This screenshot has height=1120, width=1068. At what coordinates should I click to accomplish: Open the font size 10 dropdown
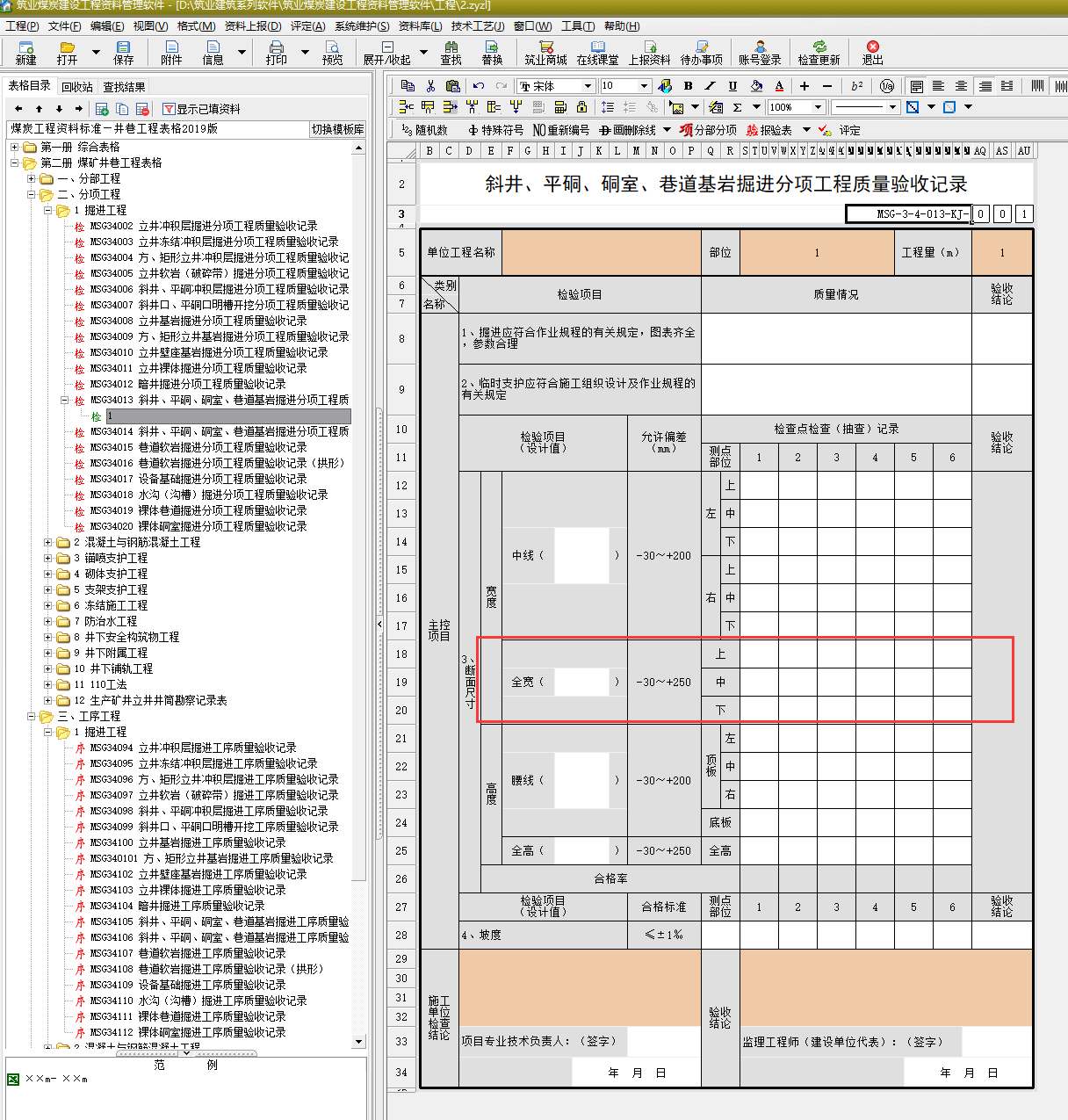tap(644, 86)
